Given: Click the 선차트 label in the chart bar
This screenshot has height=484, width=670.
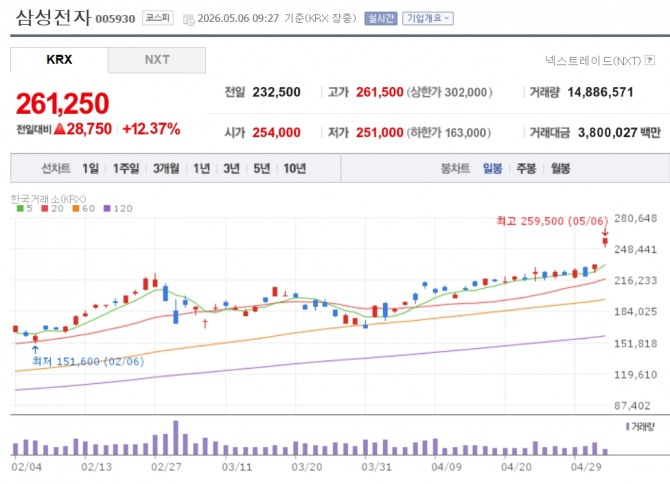Looking at the screenshot, I should point(56,168).
